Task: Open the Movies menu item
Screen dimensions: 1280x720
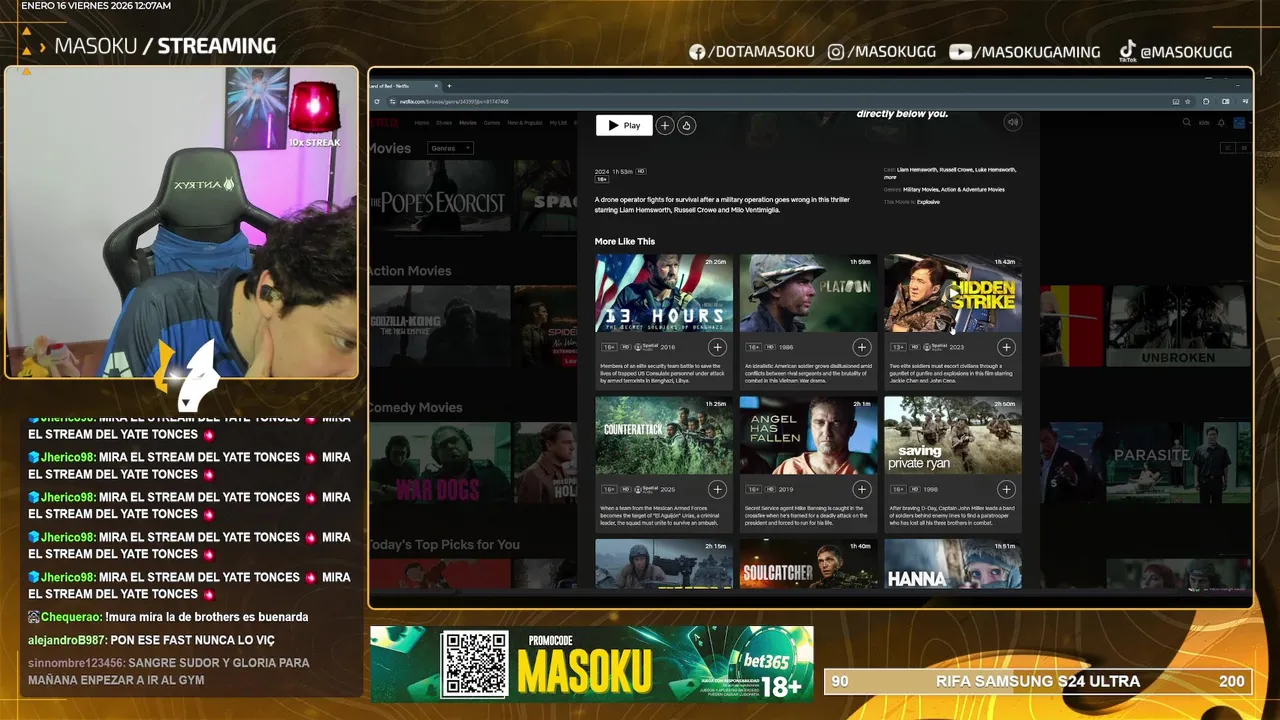Action: (x=467, y=122)
